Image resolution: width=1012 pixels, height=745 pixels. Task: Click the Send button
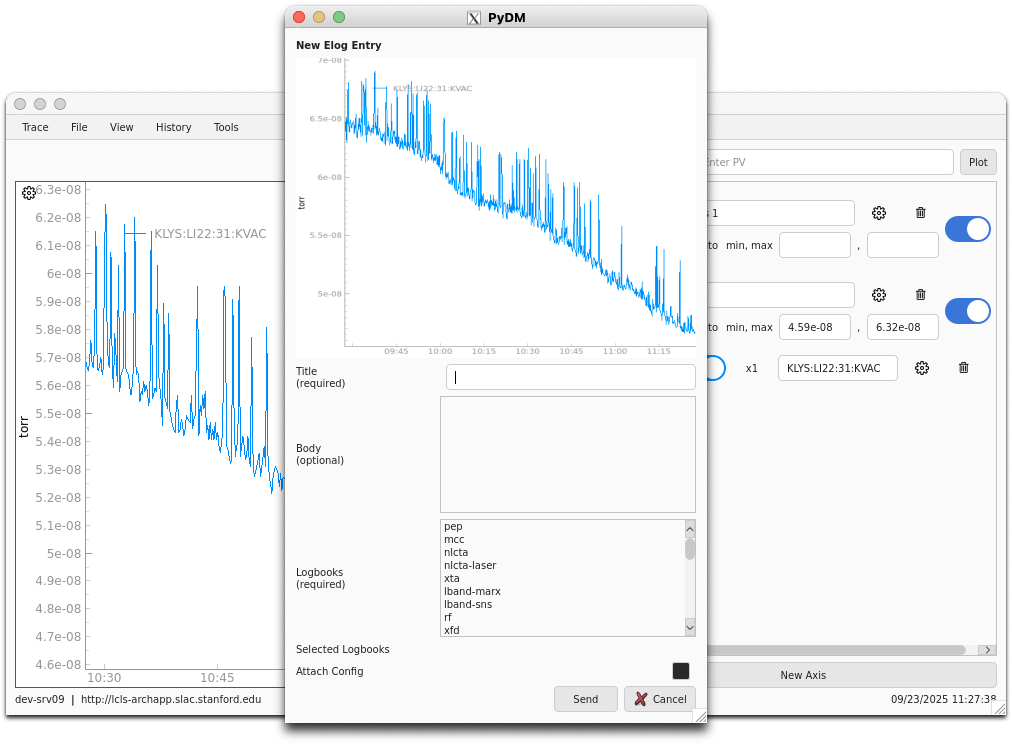(x=585, y=699)
